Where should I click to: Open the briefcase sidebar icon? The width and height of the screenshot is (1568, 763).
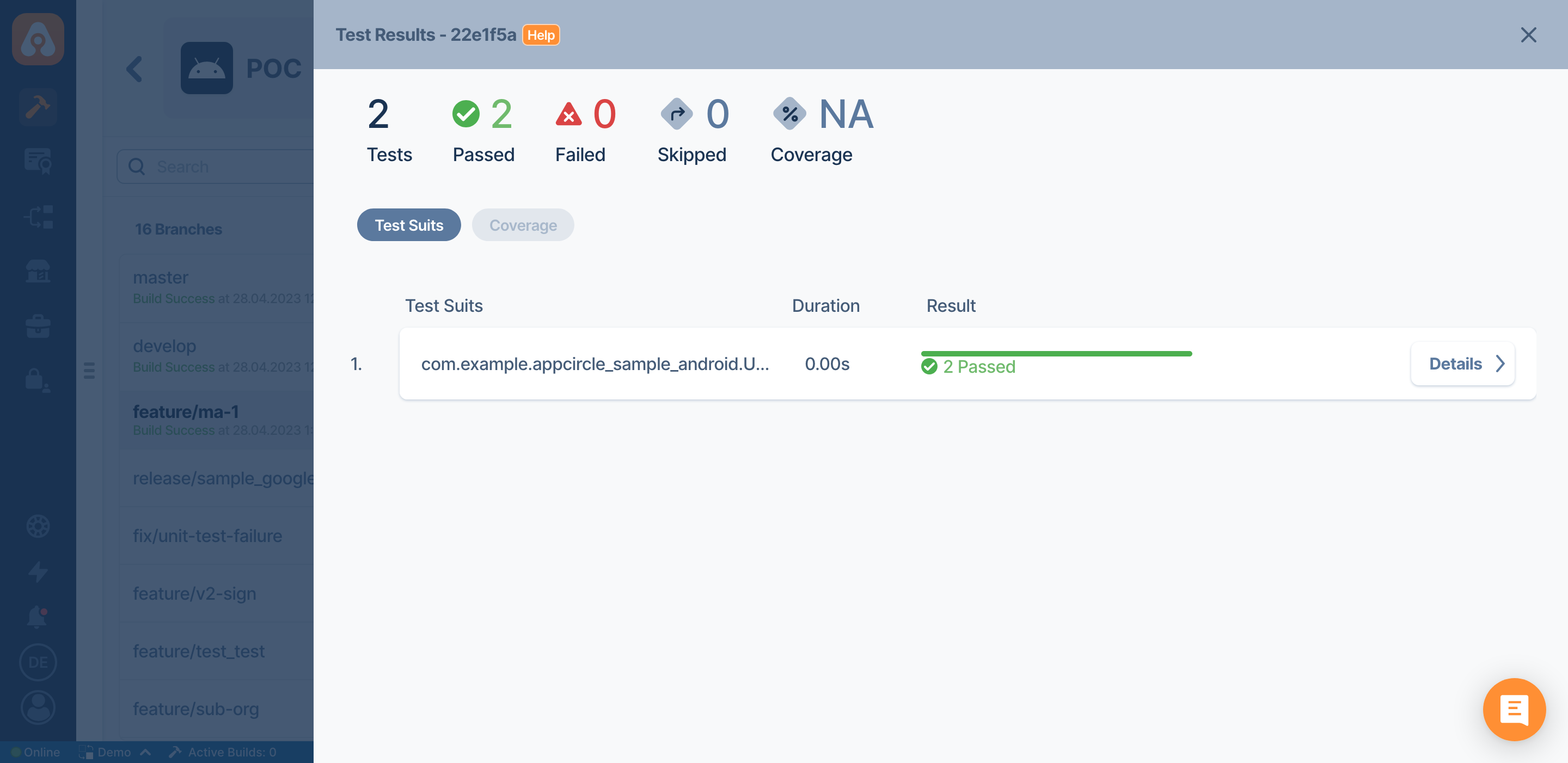click(38, 325)
